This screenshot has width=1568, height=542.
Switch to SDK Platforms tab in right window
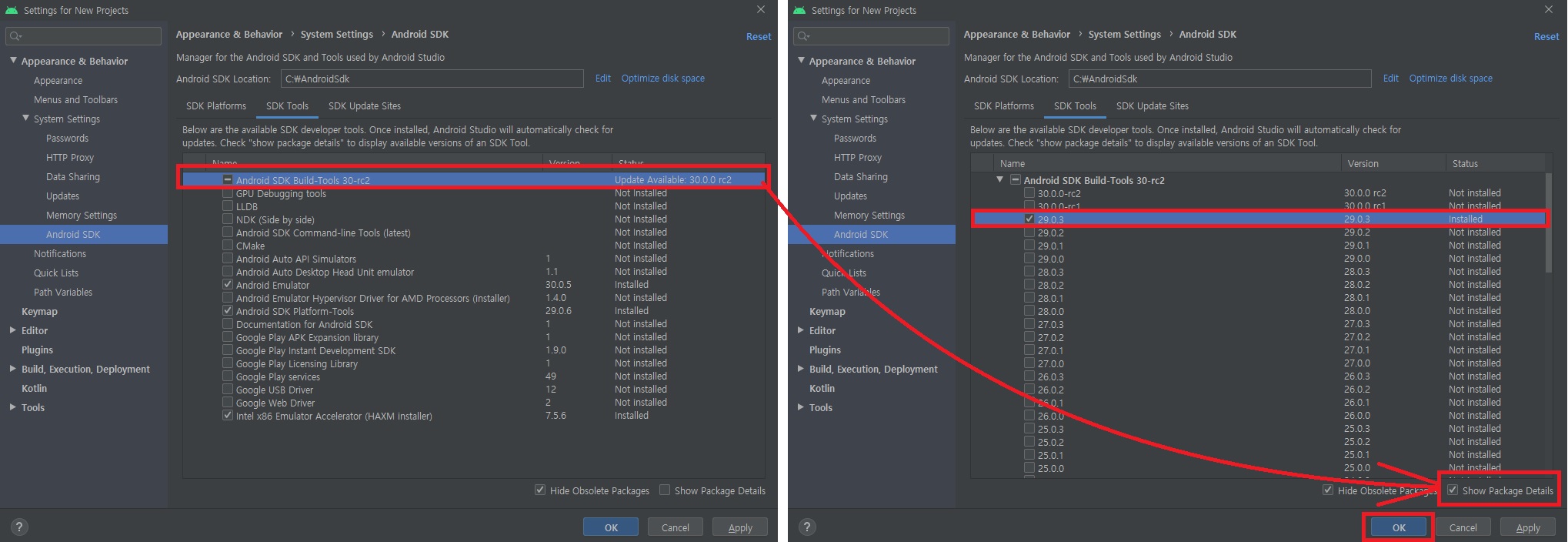(x=1004, y=106)
